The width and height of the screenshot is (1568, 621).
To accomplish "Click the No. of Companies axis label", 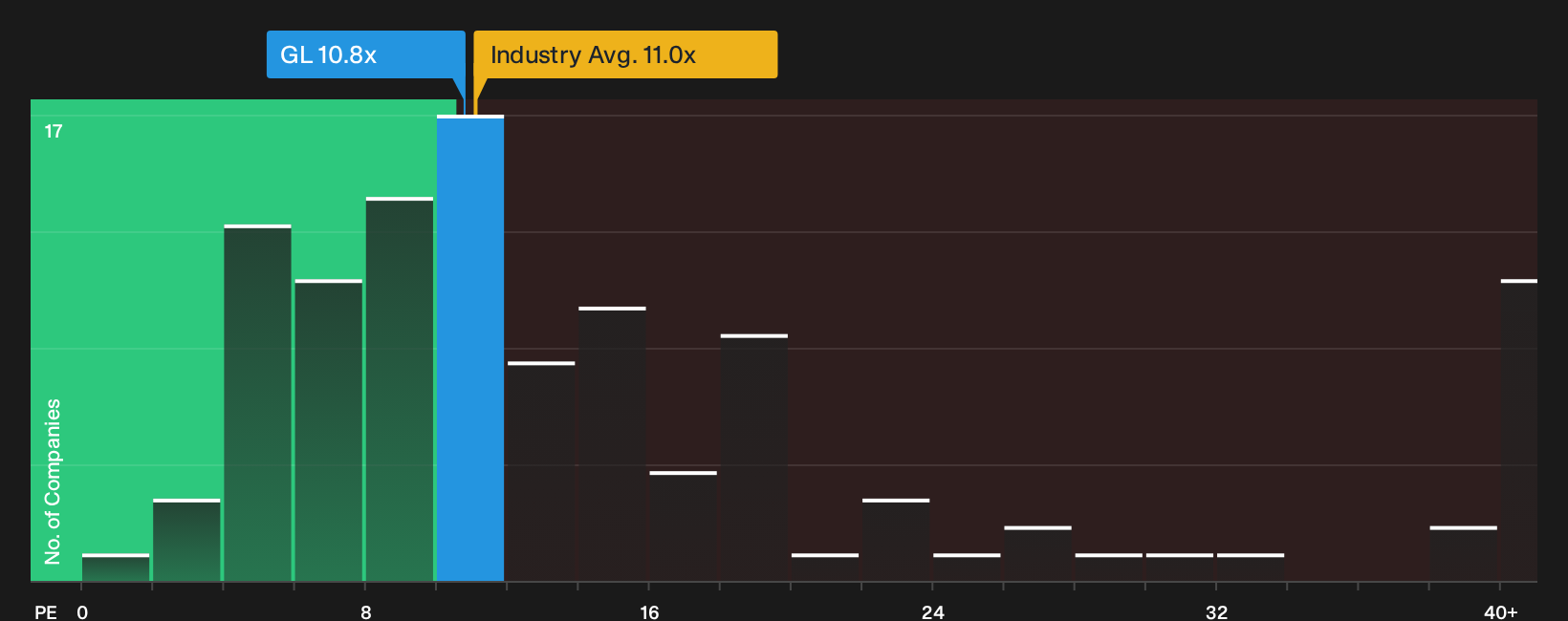I will click(53, 482).
